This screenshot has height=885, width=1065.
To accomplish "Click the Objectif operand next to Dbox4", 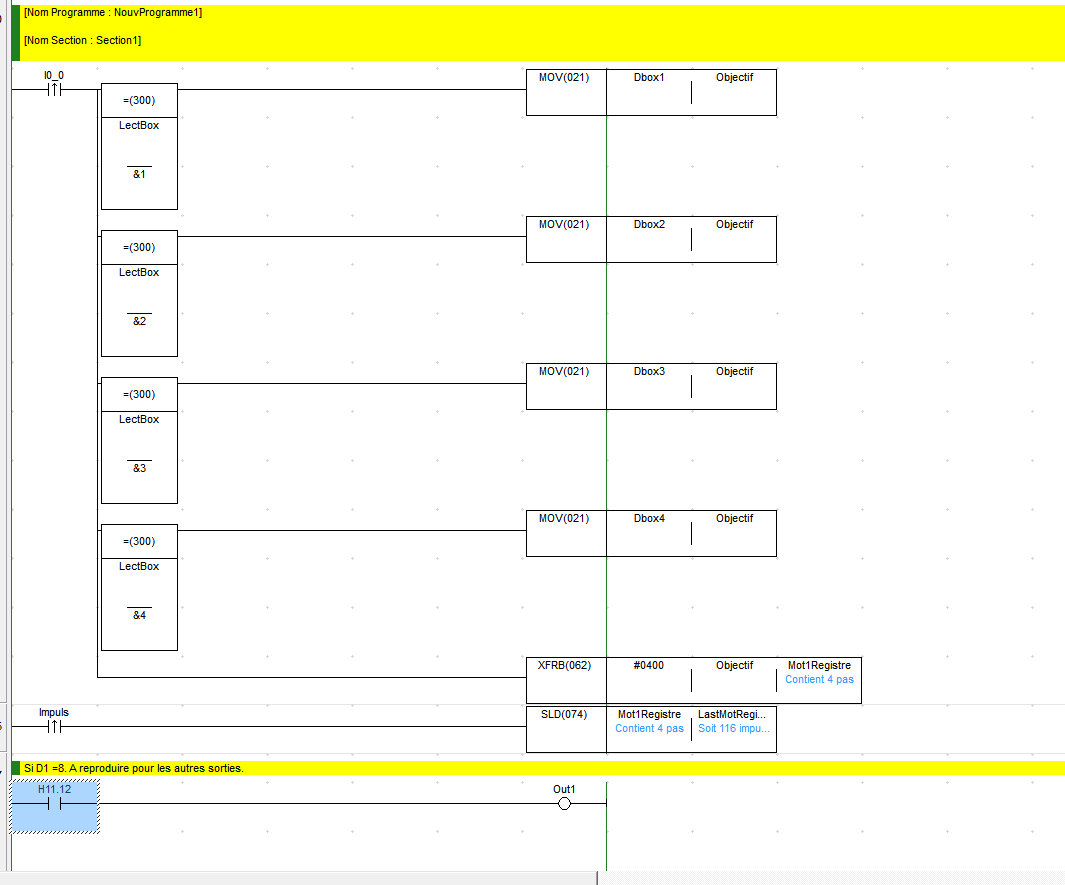I will [734, 519].
